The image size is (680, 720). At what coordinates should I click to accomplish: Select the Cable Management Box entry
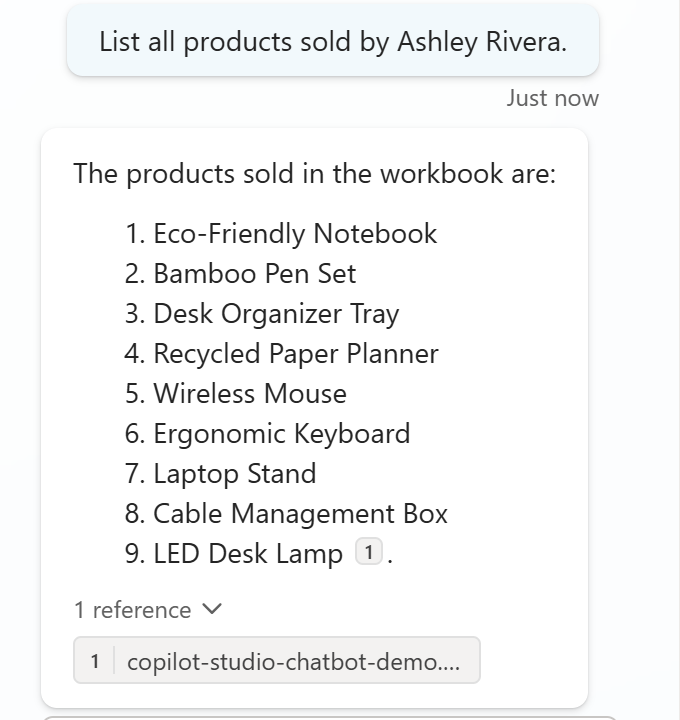(x=300, y=514)
